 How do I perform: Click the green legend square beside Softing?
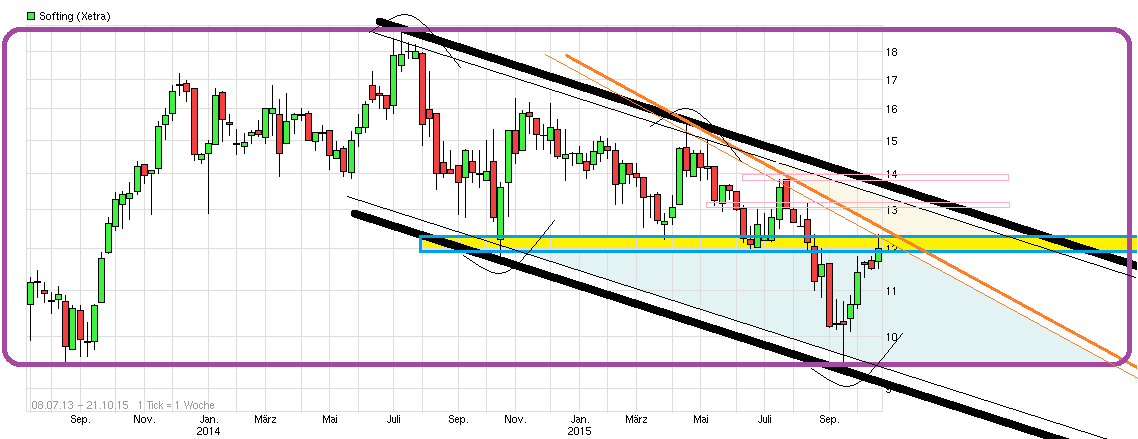[x=30, y=15]
